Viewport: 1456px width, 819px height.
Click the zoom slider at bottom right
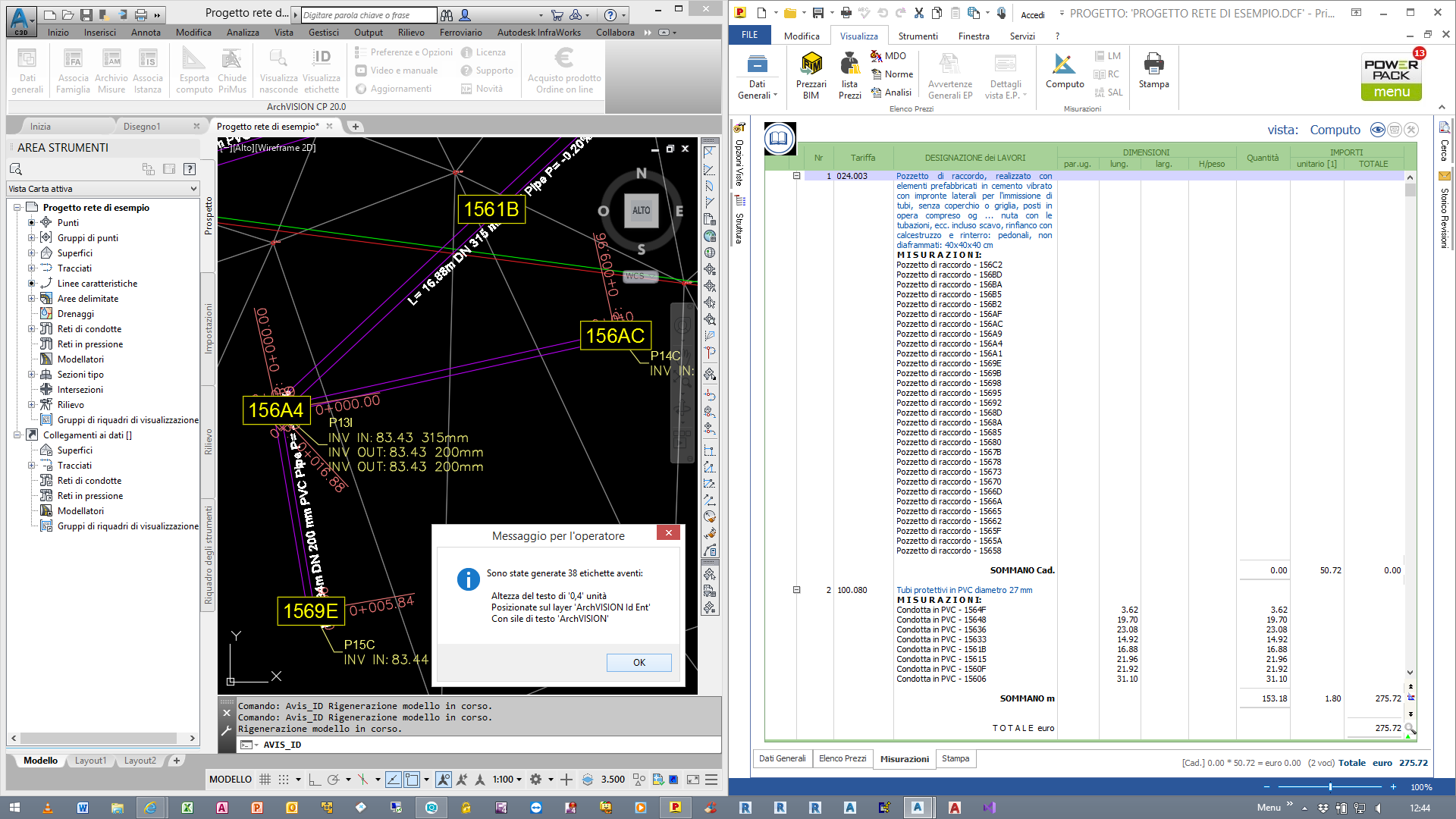point(1330,787)
